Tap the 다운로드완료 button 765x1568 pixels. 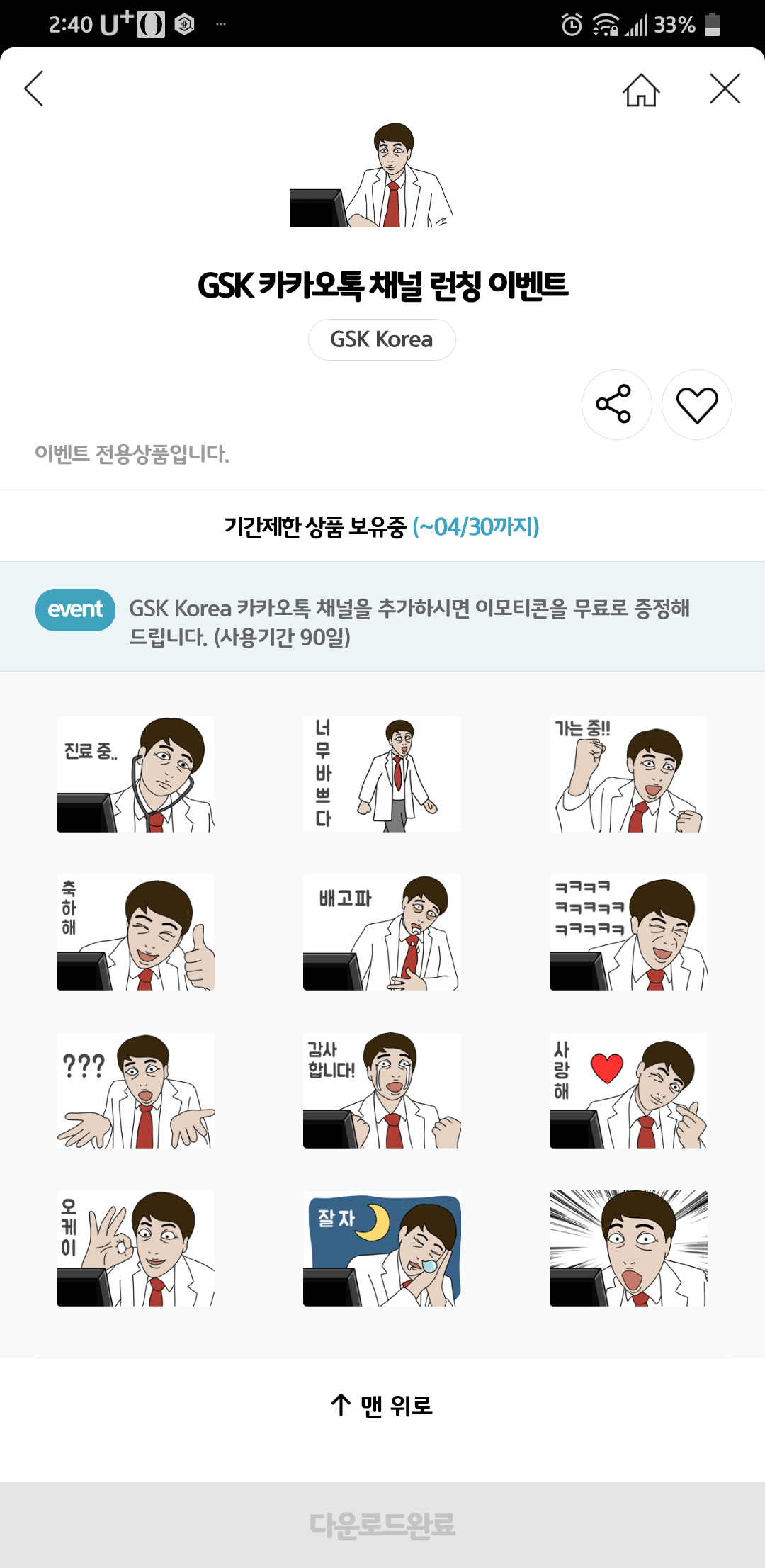382,1525
